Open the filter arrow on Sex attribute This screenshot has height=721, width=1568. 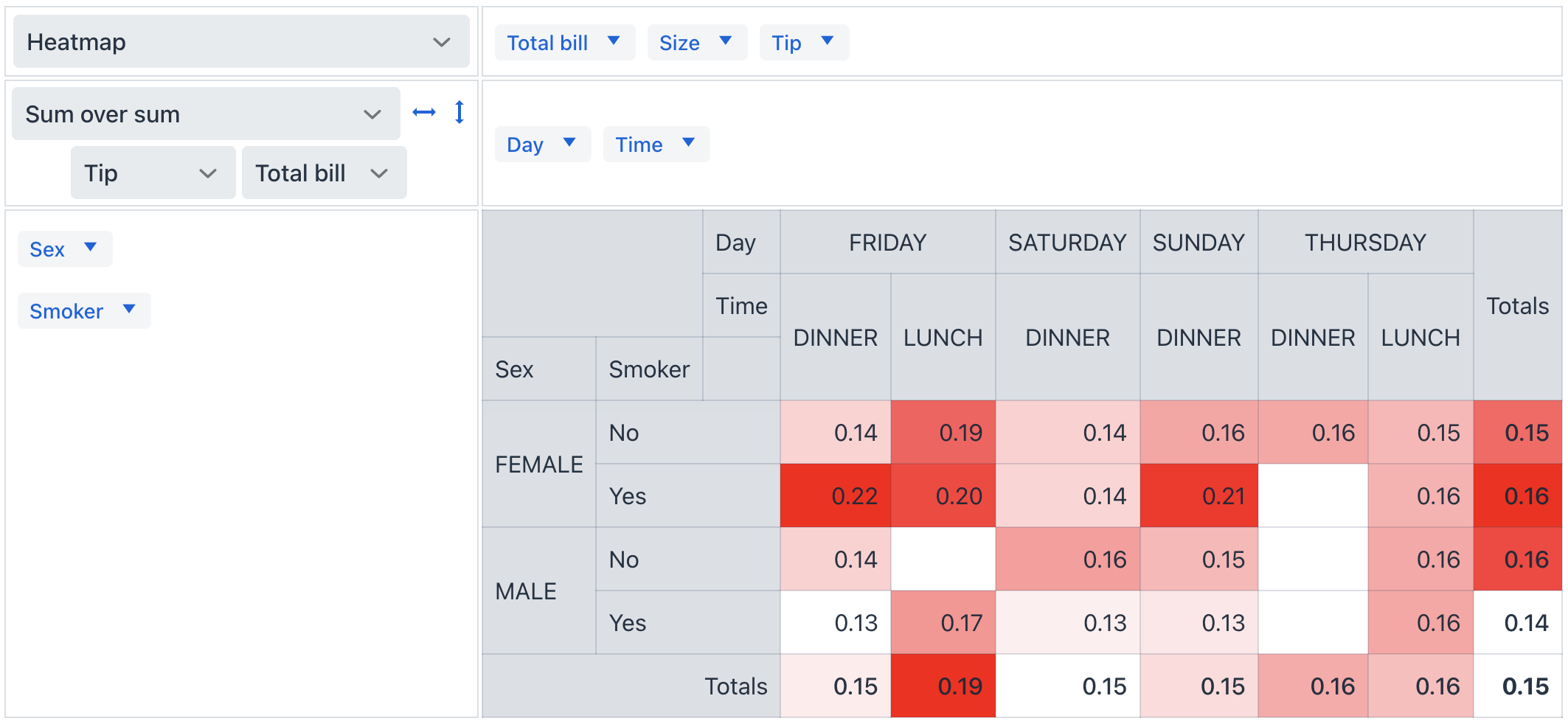[90, 248]
